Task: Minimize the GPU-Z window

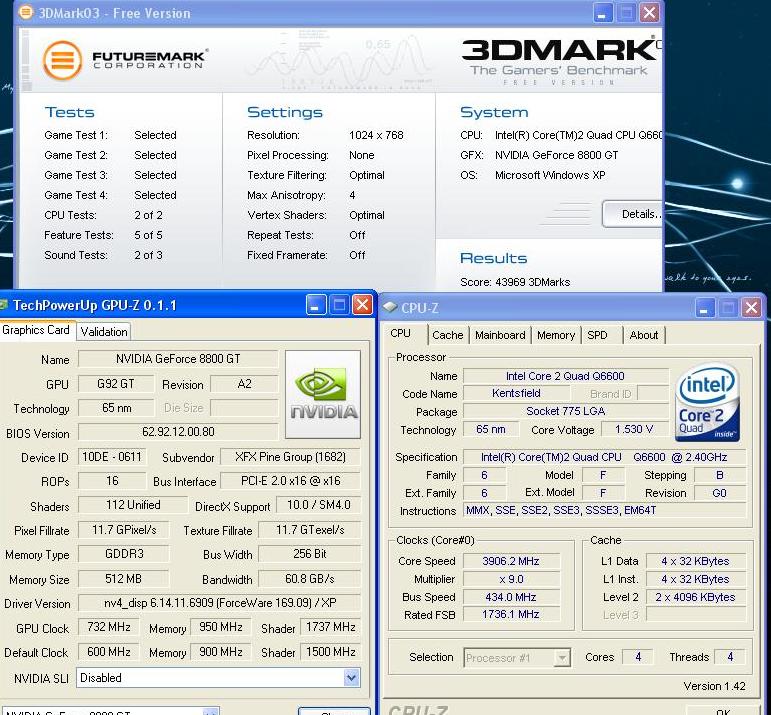Action: [x=315, y=305]
